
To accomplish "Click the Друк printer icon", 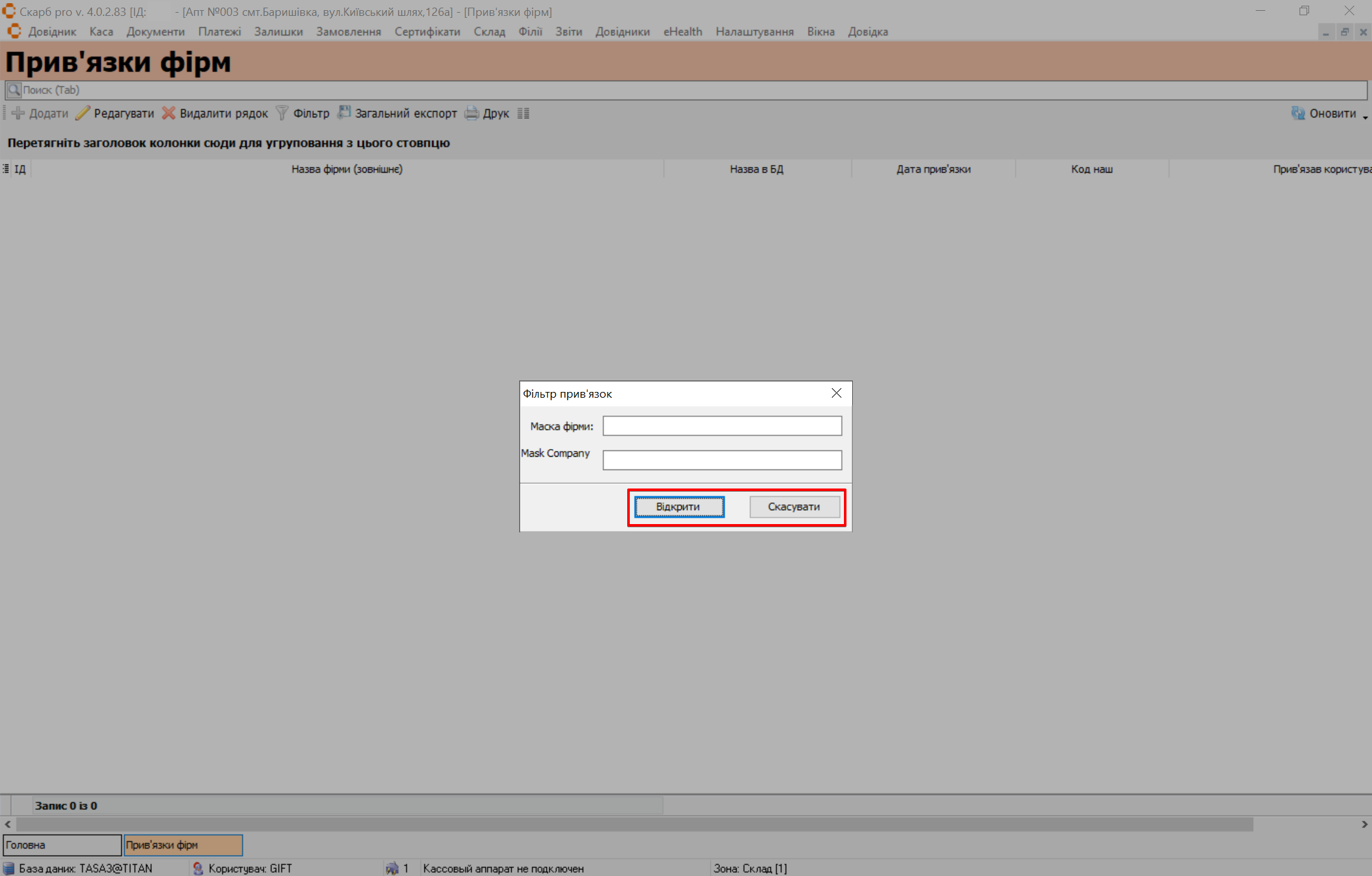I will coord(472,113).
